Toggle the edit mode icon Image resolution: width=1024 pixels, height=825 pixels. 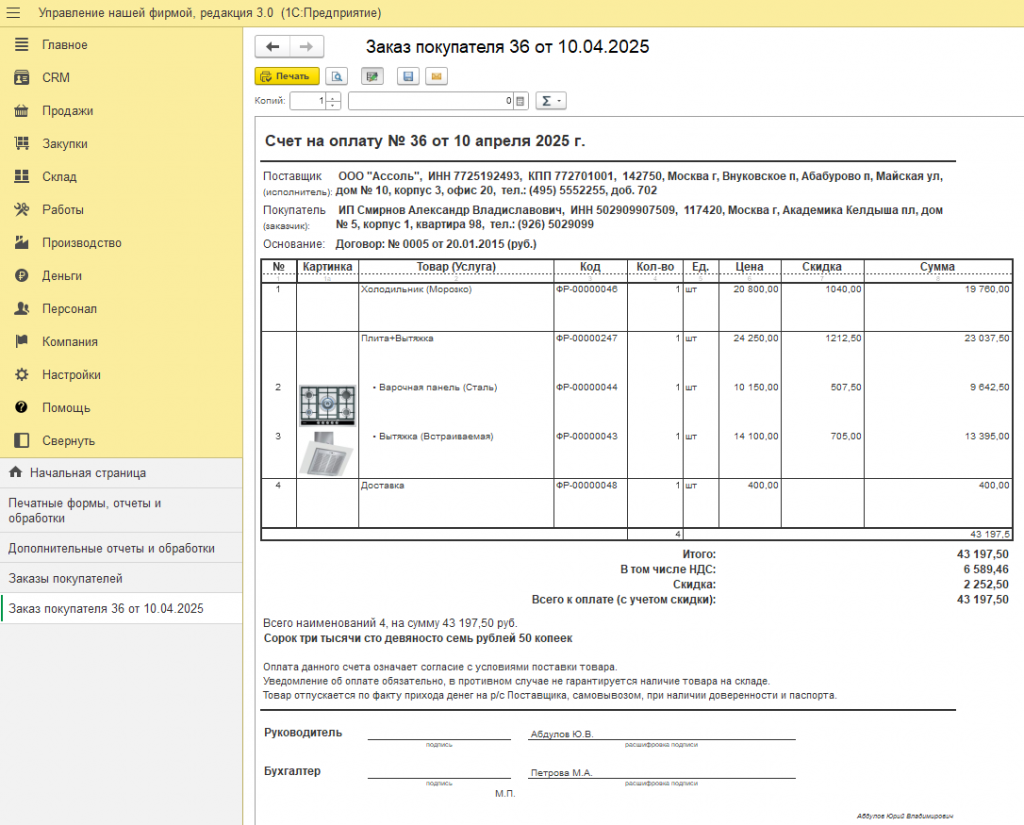pyautogui.click(x=372, y=76)
